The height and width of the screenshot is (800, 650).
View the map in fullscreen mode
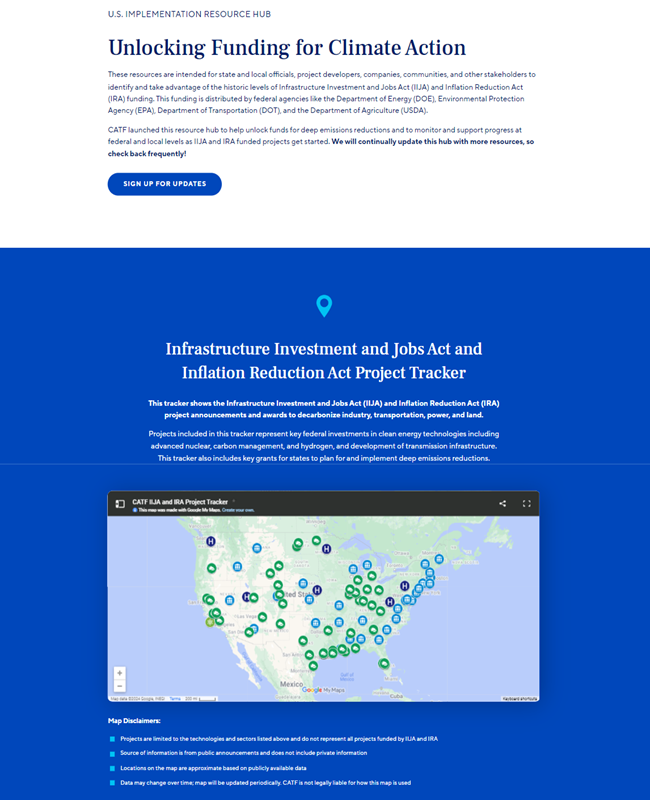pos(526,504)
